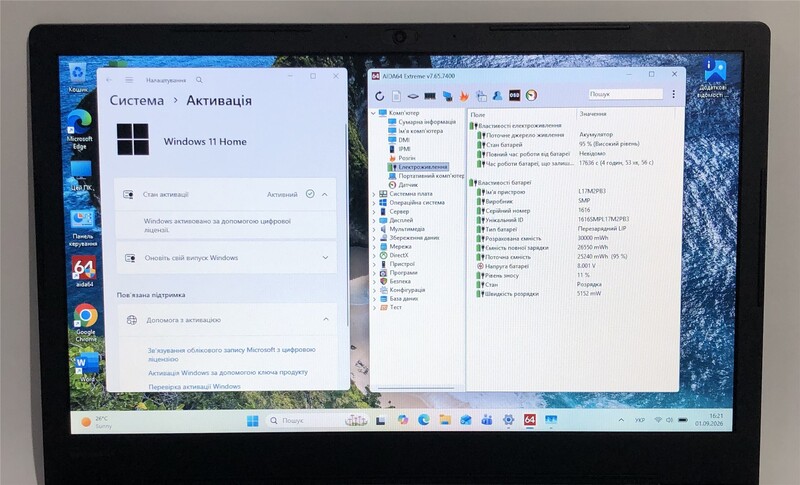Open File Explorer from the taskbar
Viewport: 800px width, 485px height.
(x=445, y=420)
